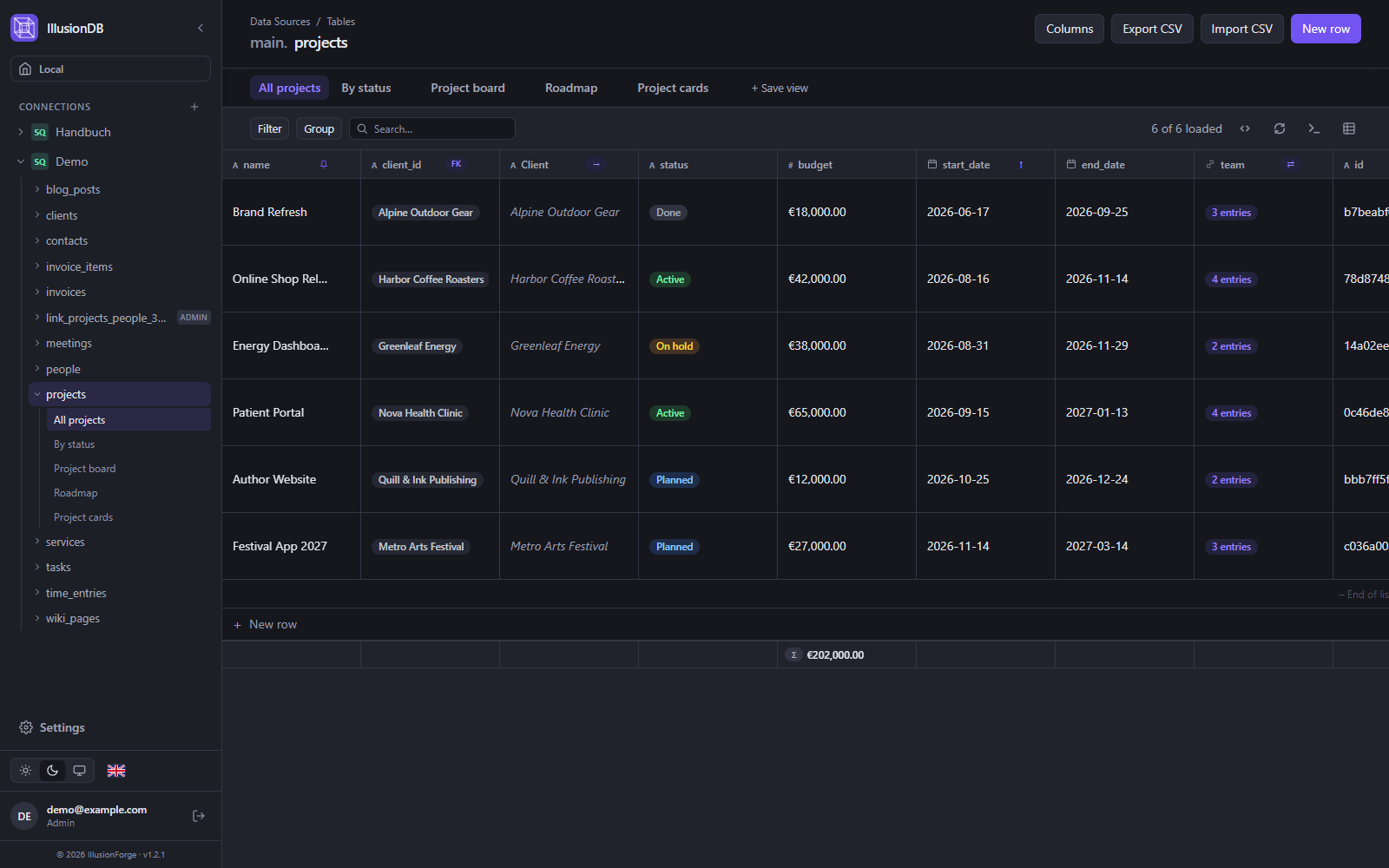This screenshot has height=868, width=1389.
Task: Click the sort arrow on start_date column
Action: click(x=1021, y=165)
